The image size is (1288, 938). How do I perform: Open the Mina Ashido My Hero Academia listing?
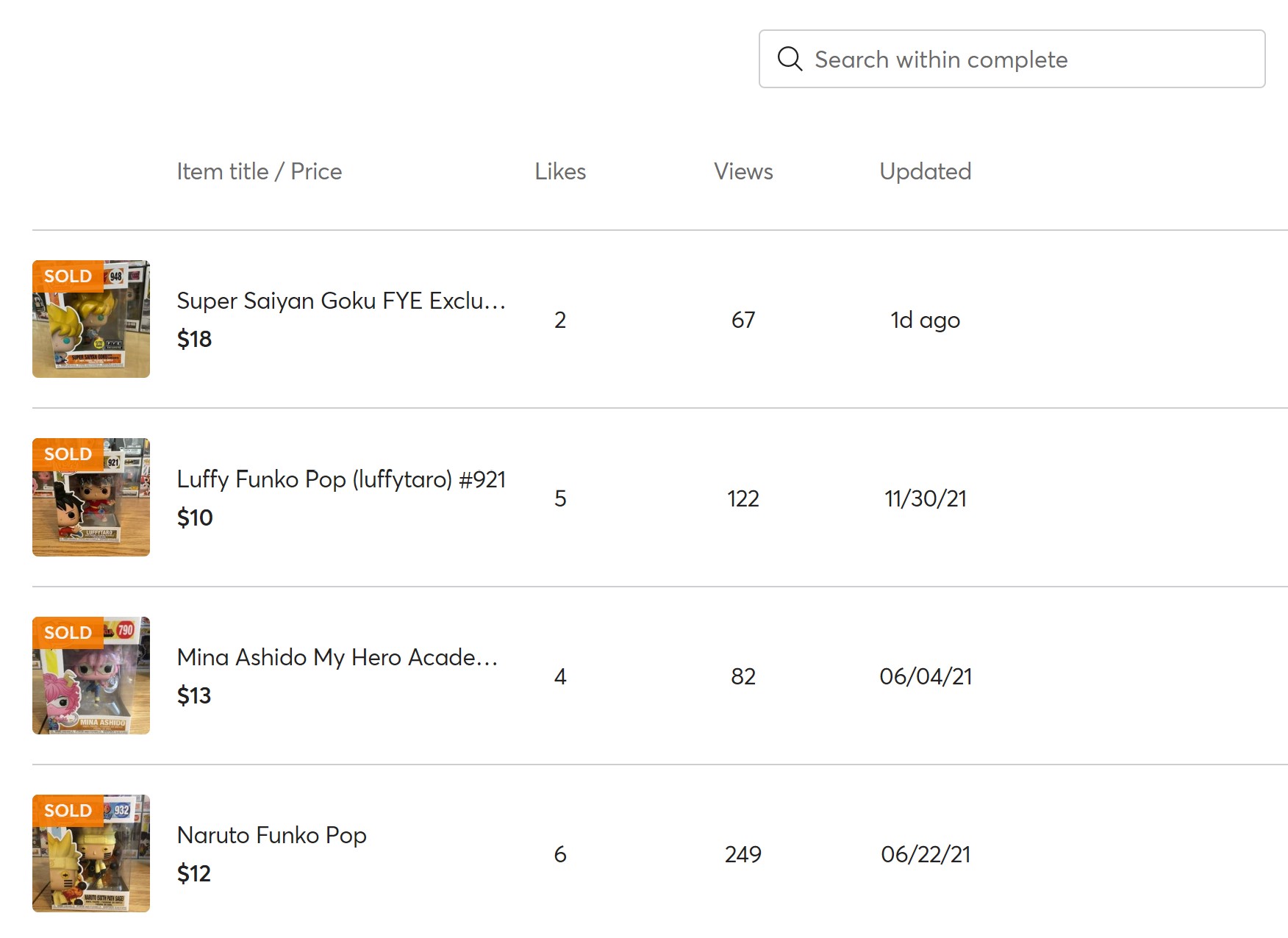click(337, 658)
